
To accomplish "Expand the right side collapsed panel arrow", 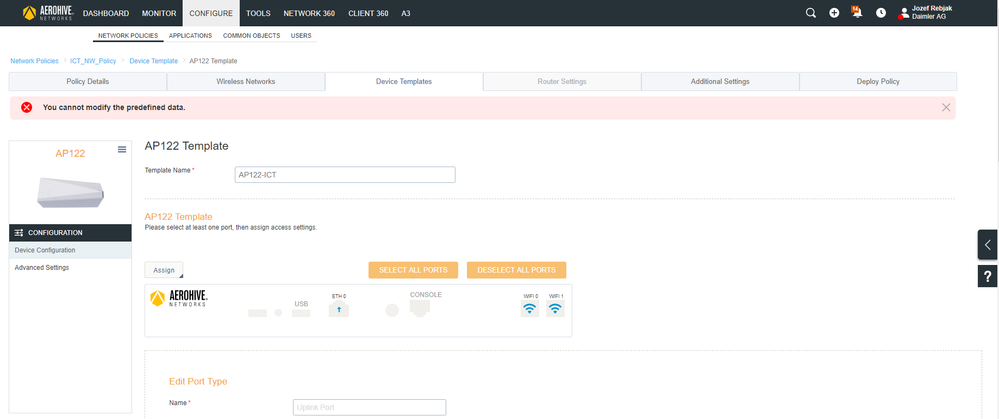I will 988,244.
